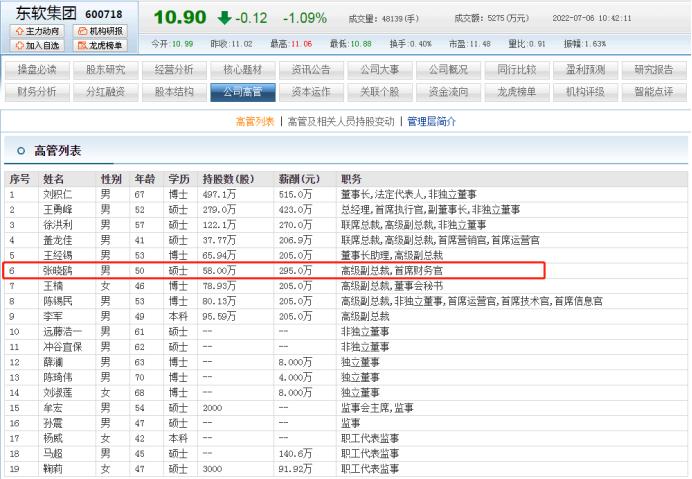Select executive name 薛澜
Screen dimensions: 692x479
[53, 362]
